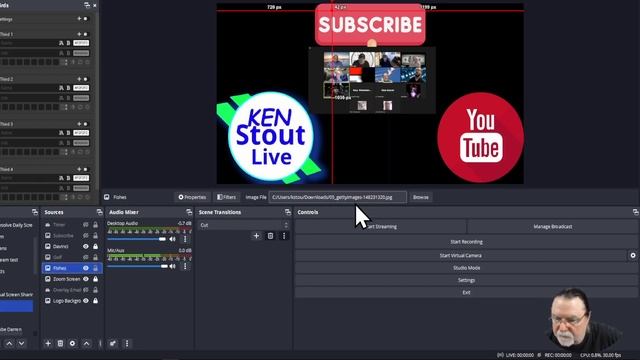Viewport: 640px width, 360px height.
Task: Show the hidden Subscribe source
Action: (x=86, y=236)
